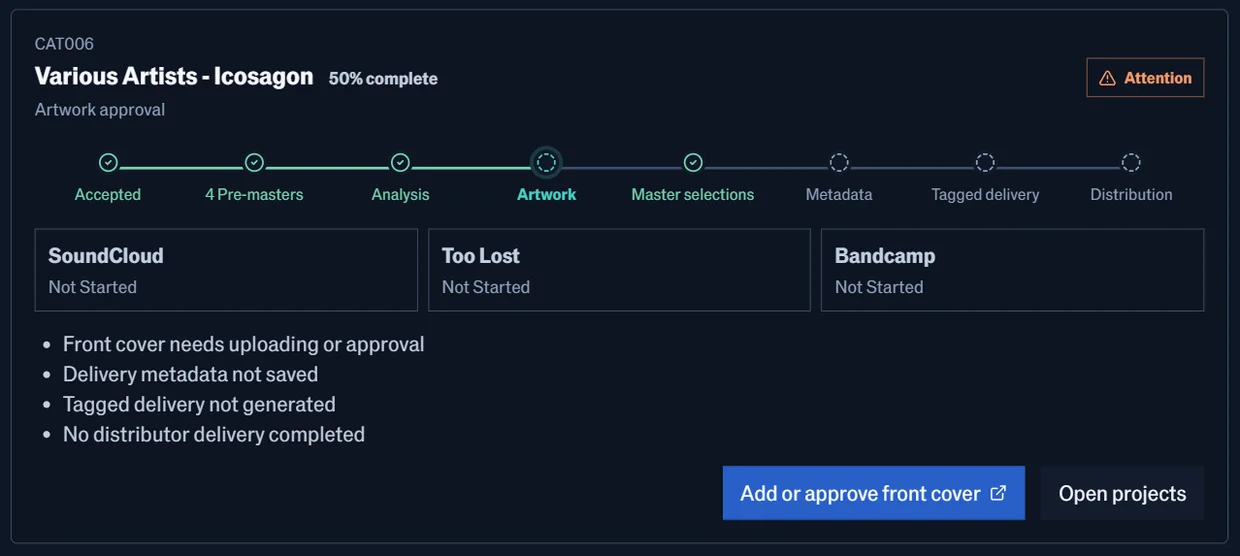This screenshot has height=556, width=1240.
Task: Click the Analysis step checkmark icon
Action: (x=400, y=162)
